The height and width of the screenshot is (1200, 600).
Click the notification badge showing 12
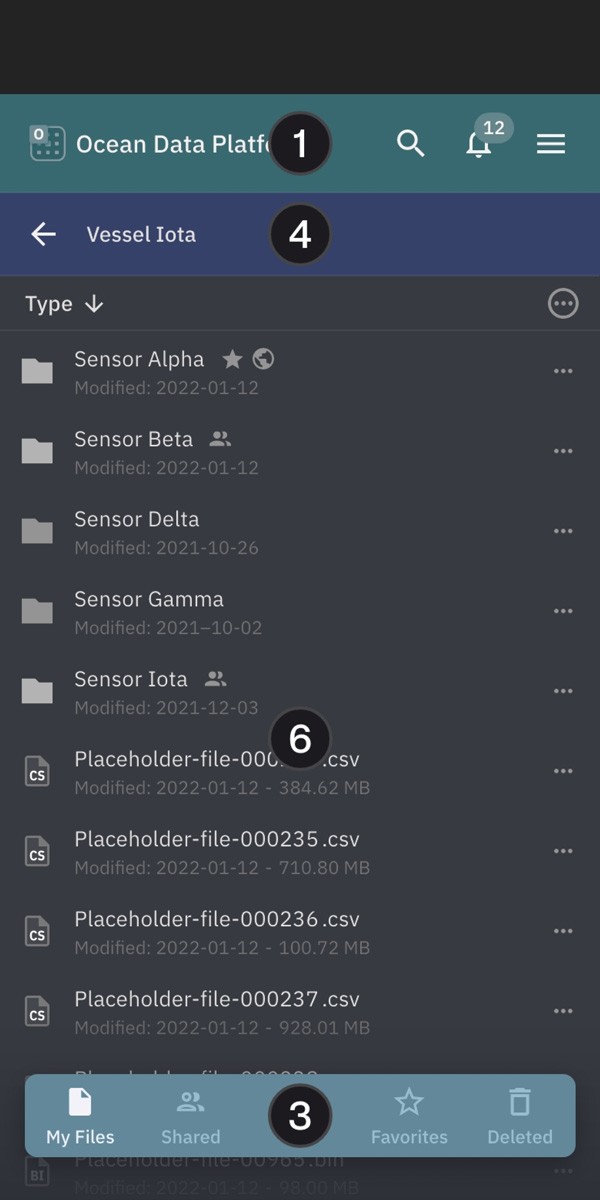click(492, 127)
